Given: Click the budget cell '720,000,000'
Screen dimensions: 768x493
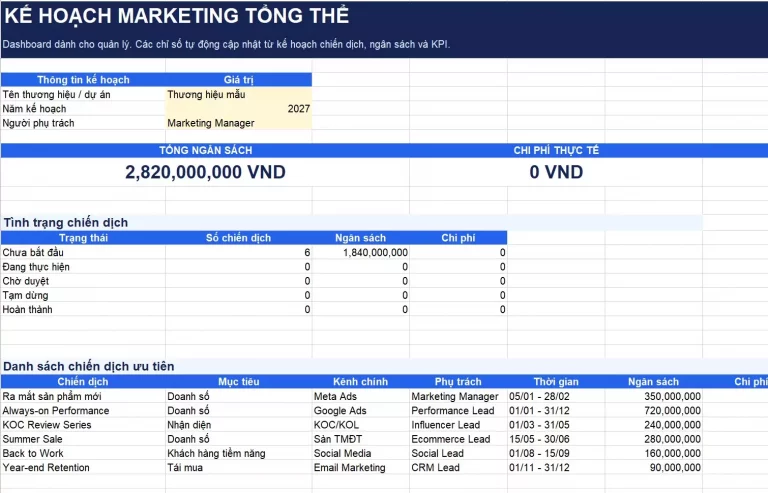Looking at the screenshot, I should [x=653, y=410].
